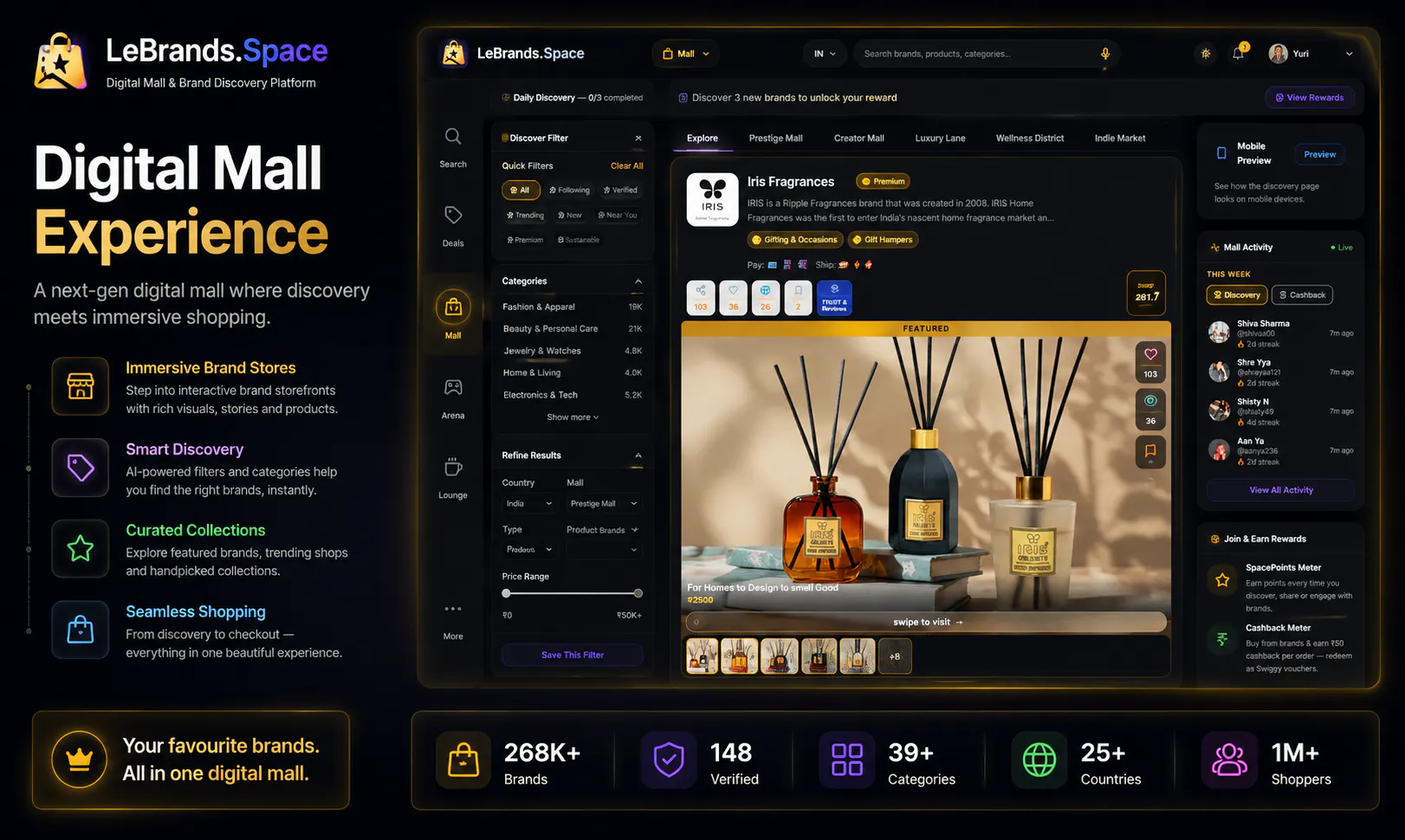This screenshot has width=1405, height=840.
Task: Toggle the New quick filter
Action: click(x=570, y=215)
